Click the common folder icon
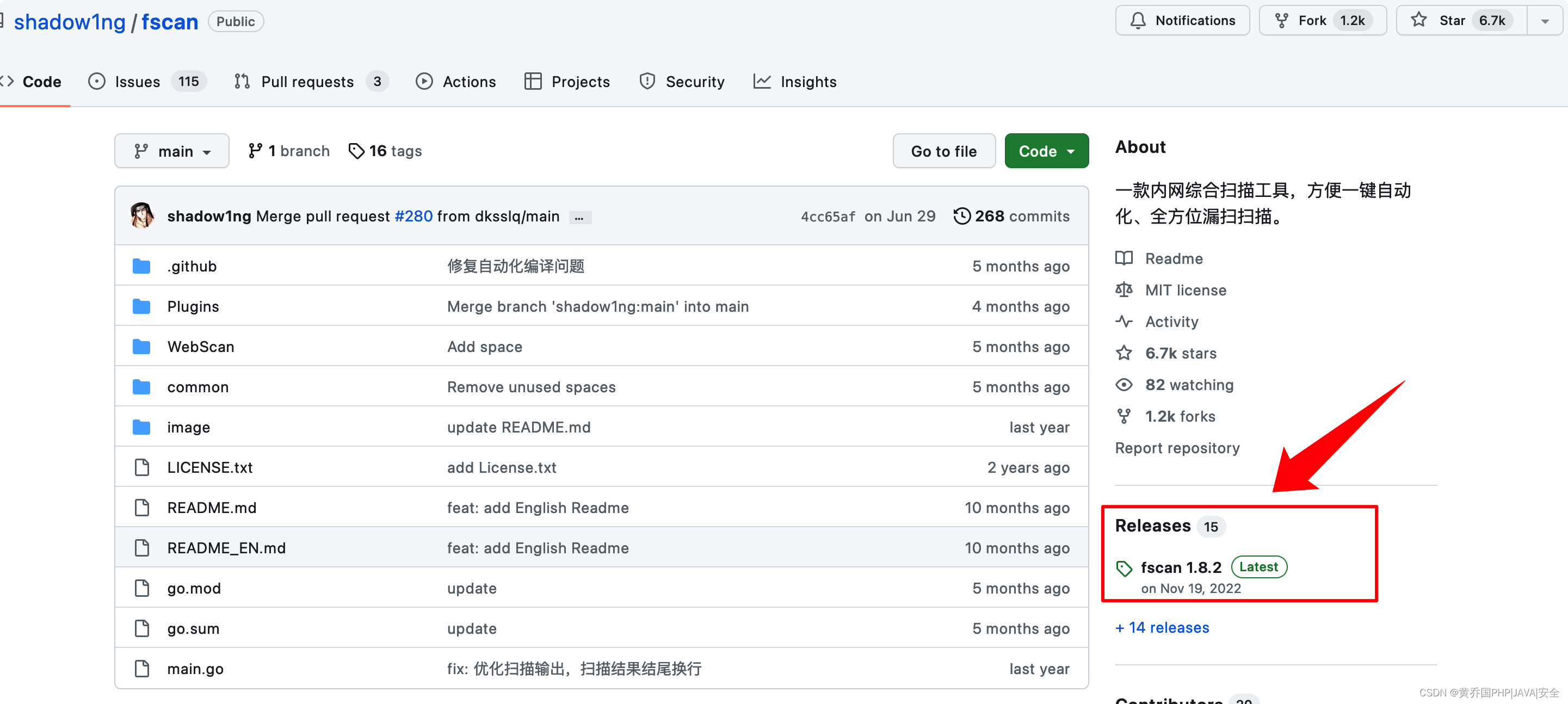The width and height of the screenshot is (1568, 704). pyautogui.click(x=141, y=387)
